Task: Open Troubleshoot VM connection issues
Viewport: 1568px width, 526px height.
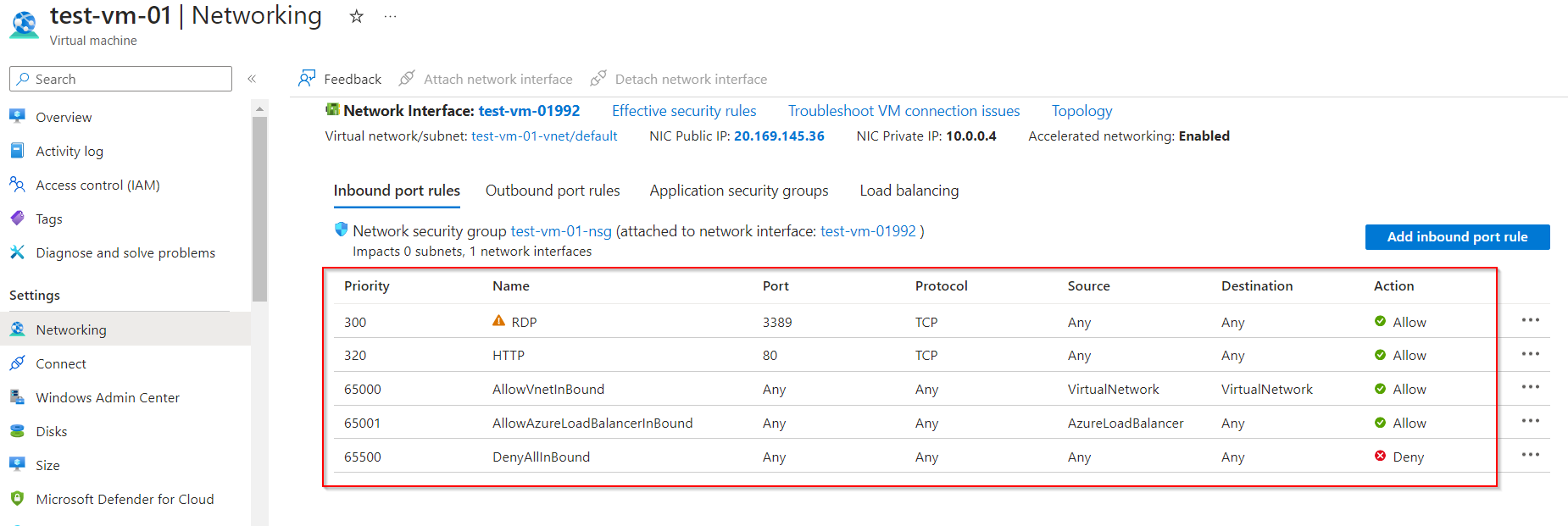Action: pyautogui.click(x=904, y=111)
